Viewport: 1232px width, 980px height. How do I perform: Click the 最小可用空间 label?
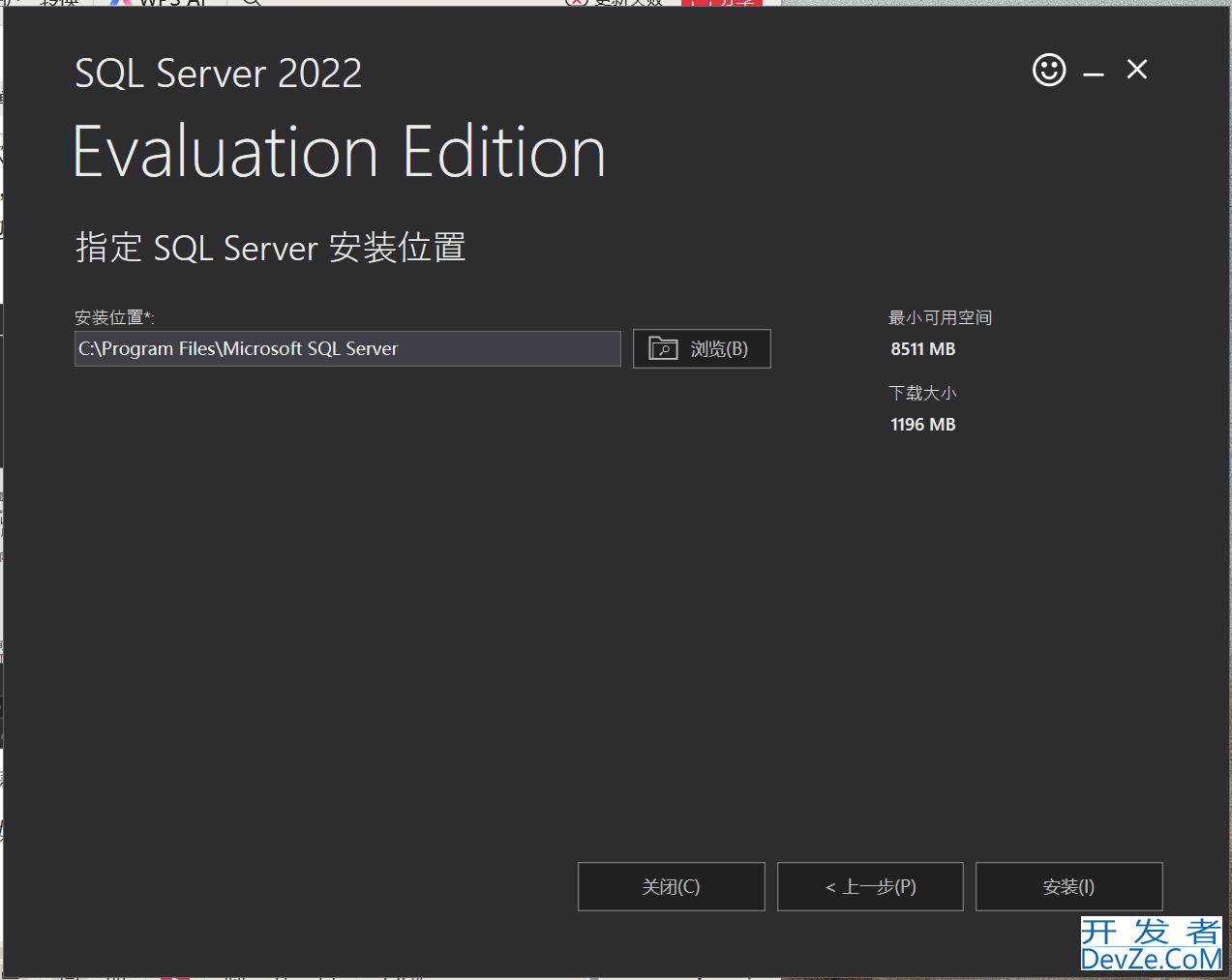(941, 317)
